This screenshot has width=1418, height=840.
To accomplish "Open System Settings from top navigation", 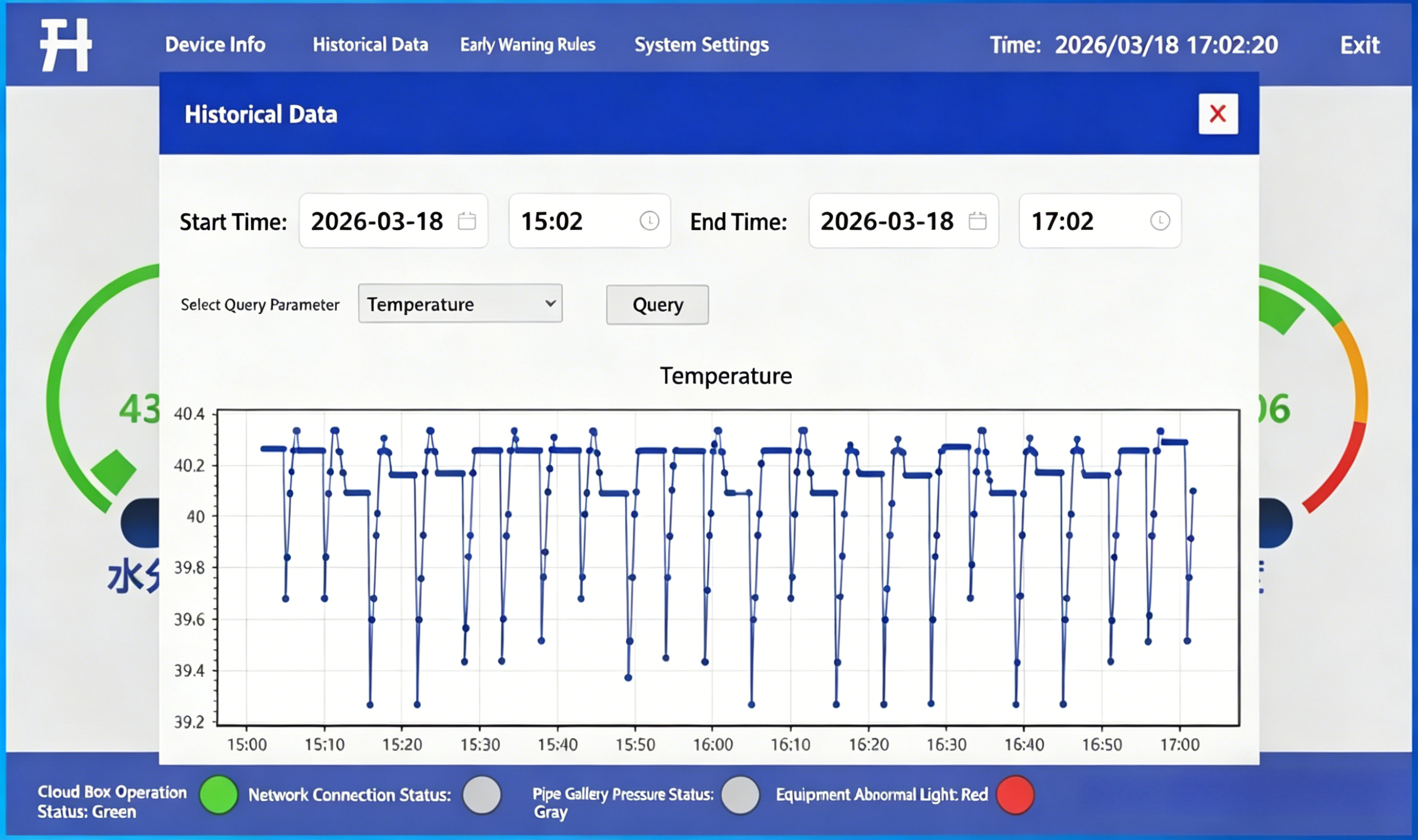I will (x=702, y=45).
